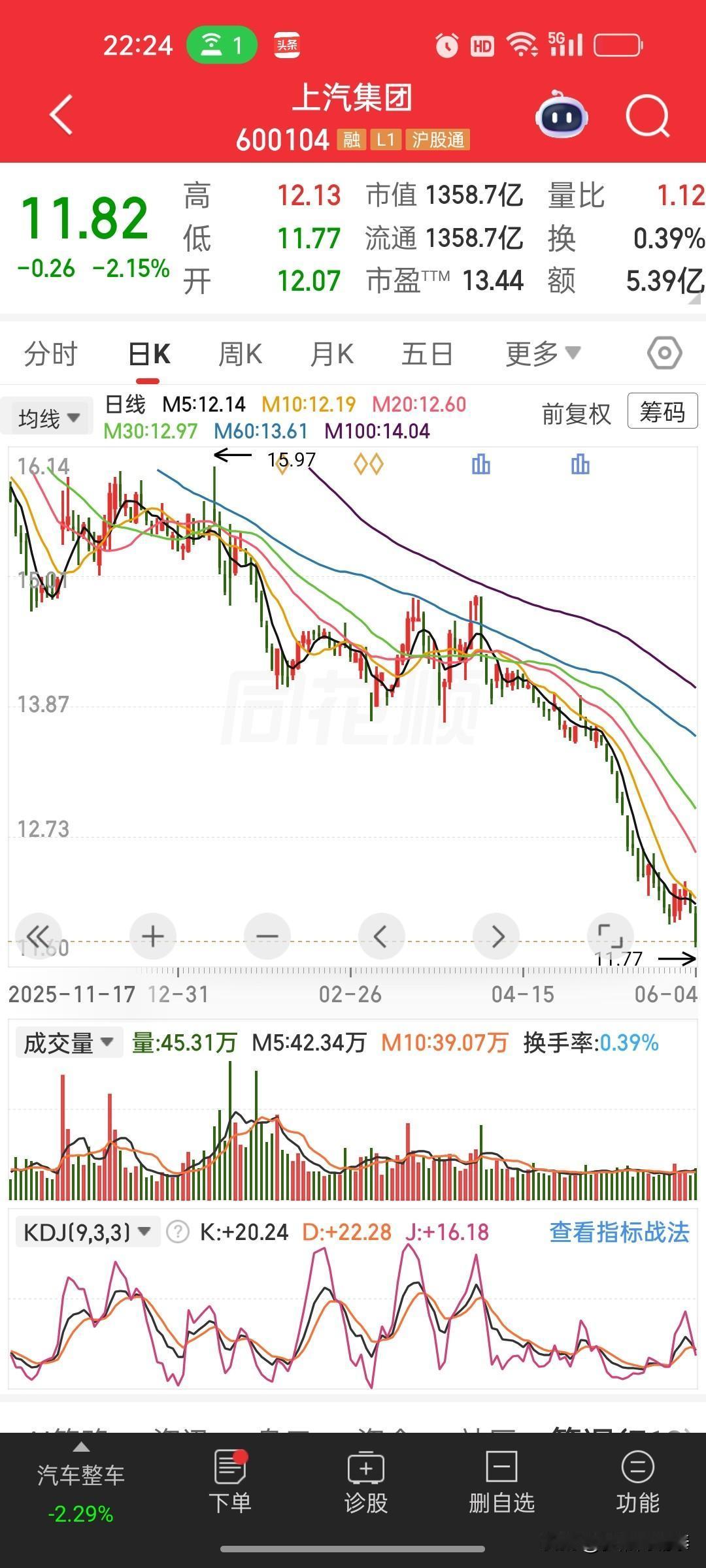Image resolution: width=706 pixels, height=1568 pixels.
Task: Open 查看指标战法 link
Action: tap(619, 1232)
